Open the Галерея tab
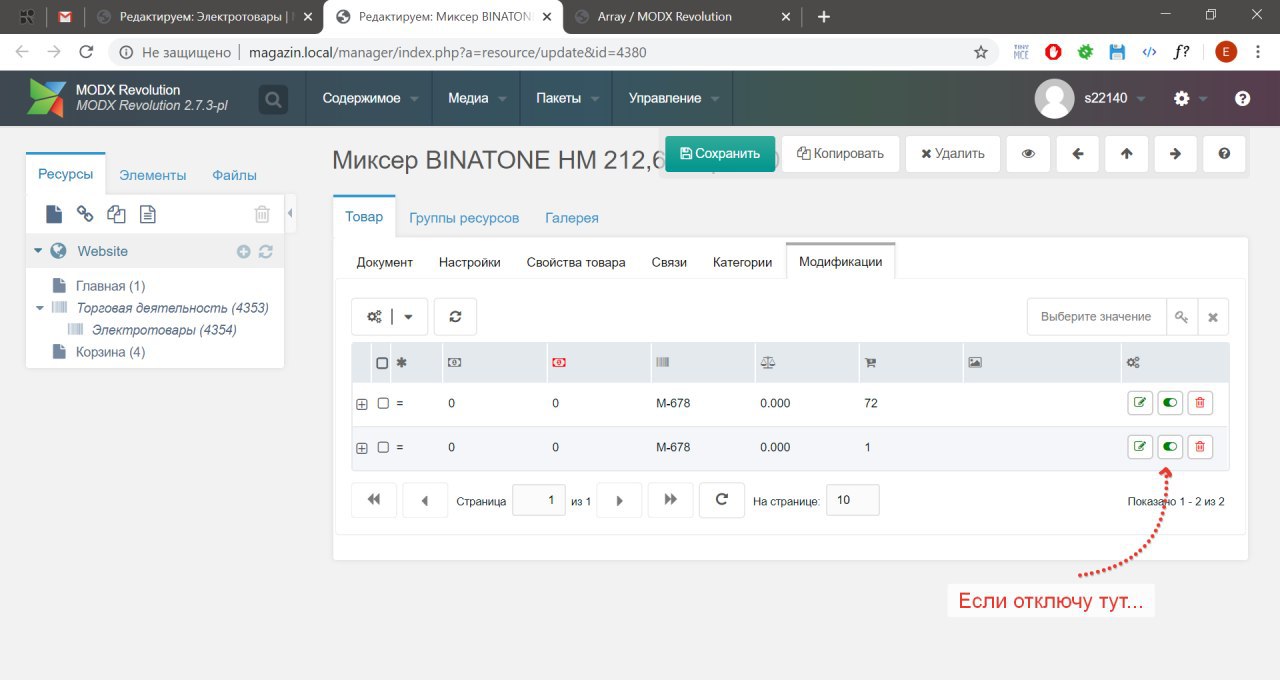Screen dimensions: 1280x680 pos(572,218)
